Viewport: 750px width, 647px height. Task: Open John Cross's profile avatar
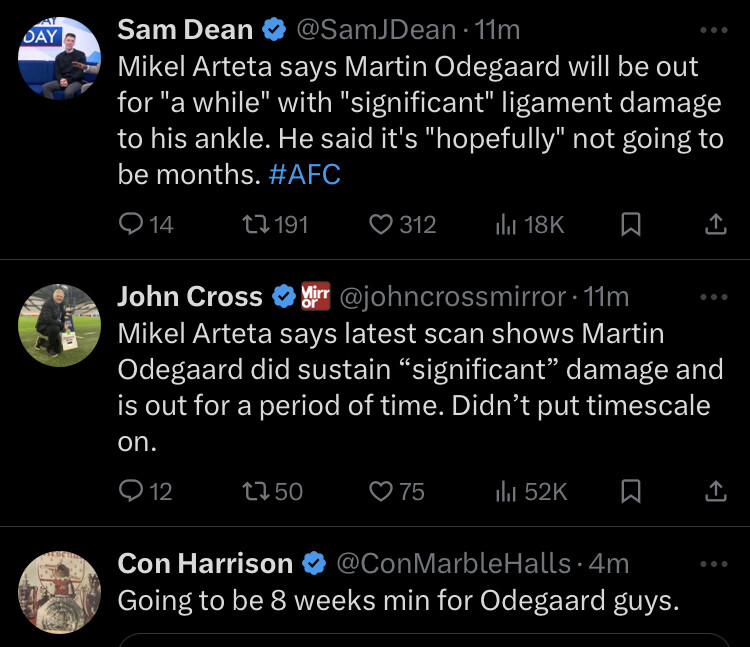click(x=59, y=324)
